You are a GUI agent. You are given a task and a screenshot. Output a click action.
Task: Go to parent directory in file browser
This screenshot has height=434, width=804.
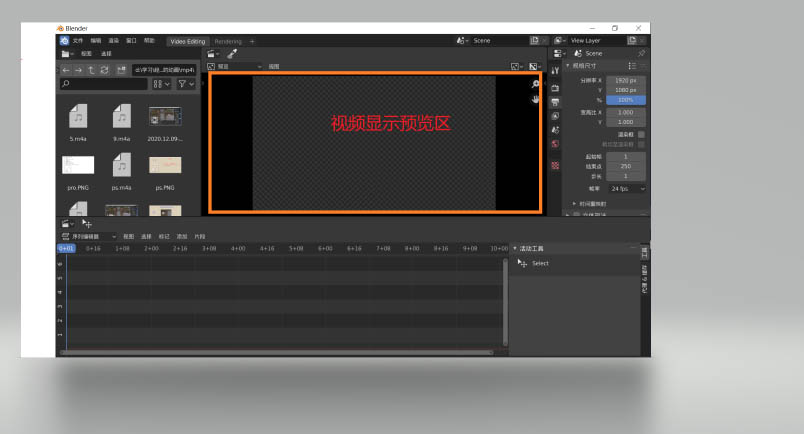[x=91, y=70]
